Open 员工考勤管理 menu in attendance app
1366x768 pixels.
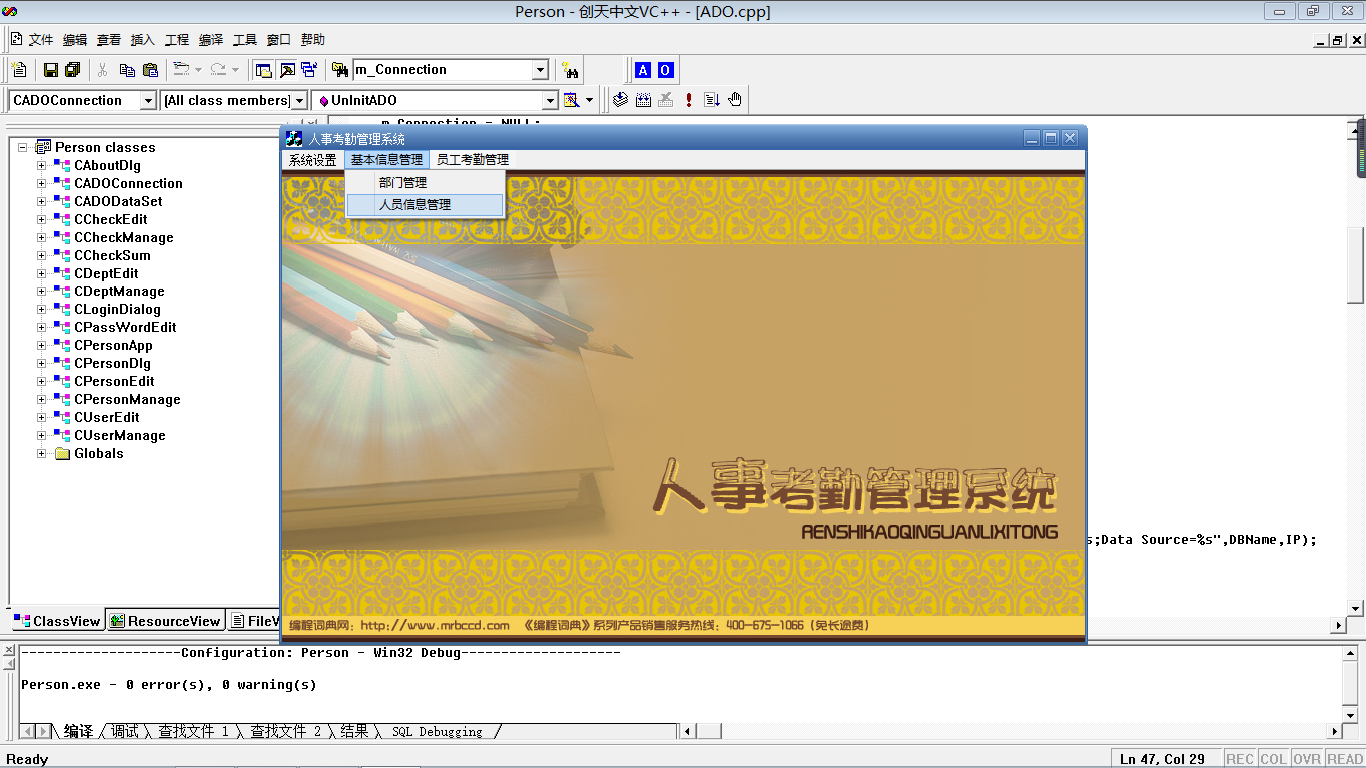tap(473, 160)
